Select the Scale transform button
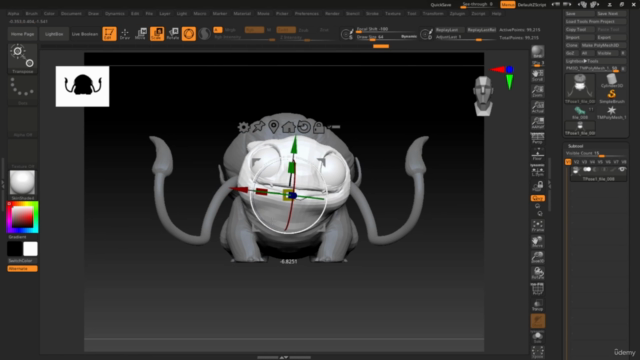The width and height of the screenshot is (640, 360). tap(157, 34)
